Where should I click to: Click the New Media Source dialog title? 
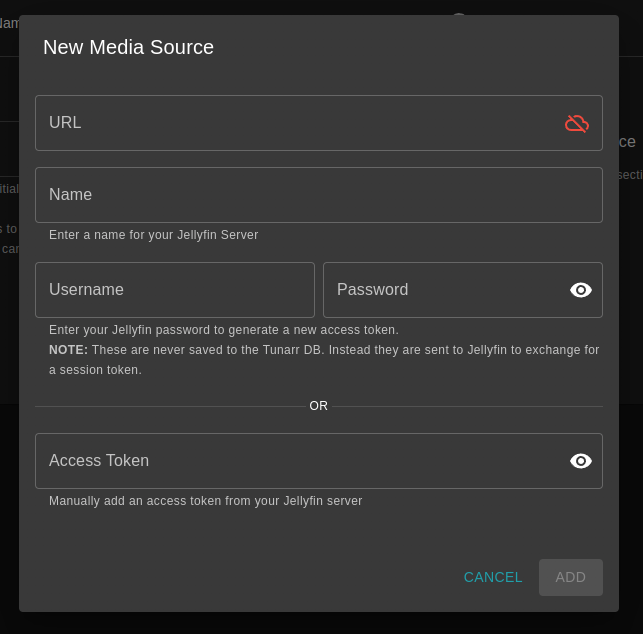(x=128, y=47)
